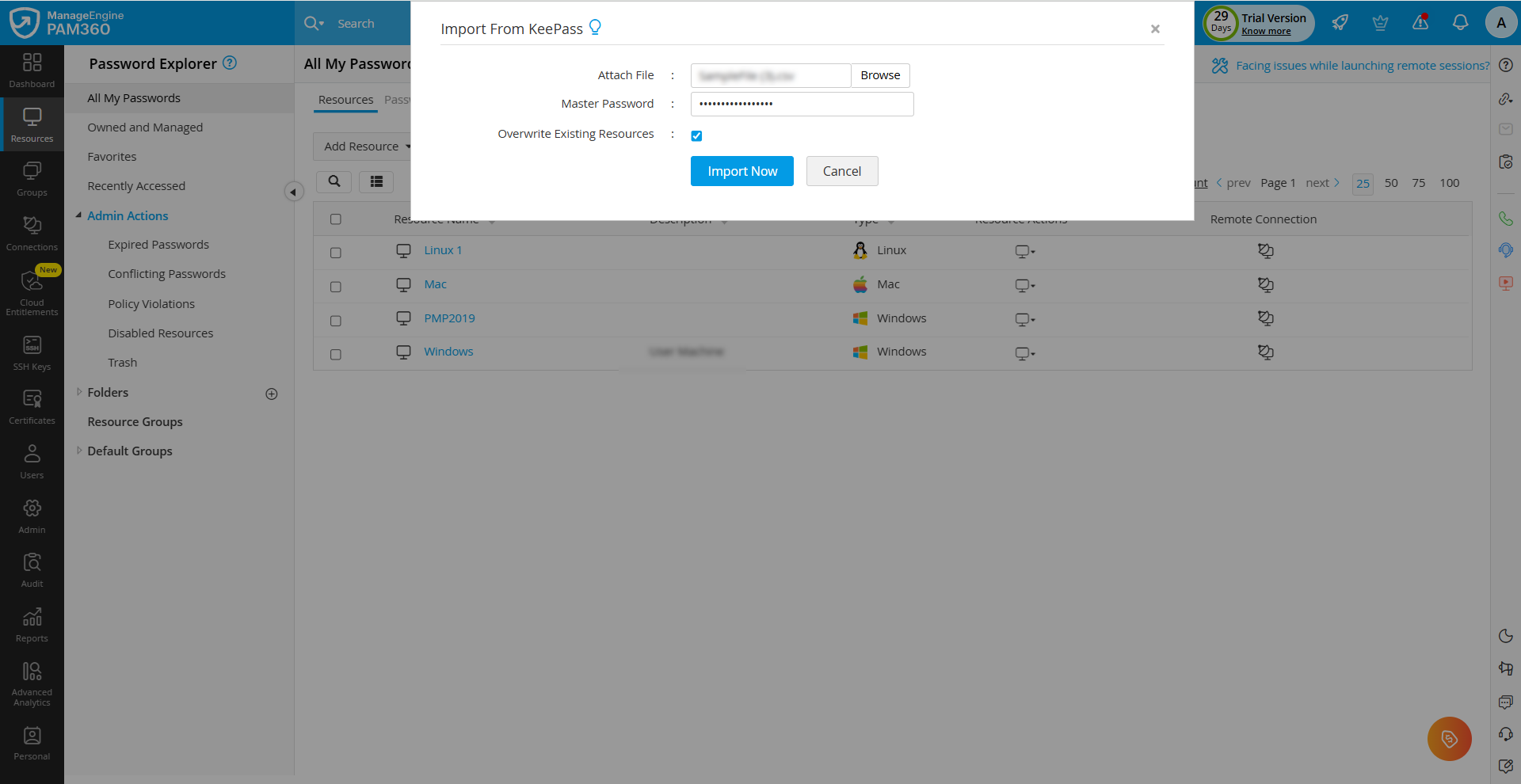Open the Linux 1 resource link
The image size is (1521, 784).
[443, 250]
